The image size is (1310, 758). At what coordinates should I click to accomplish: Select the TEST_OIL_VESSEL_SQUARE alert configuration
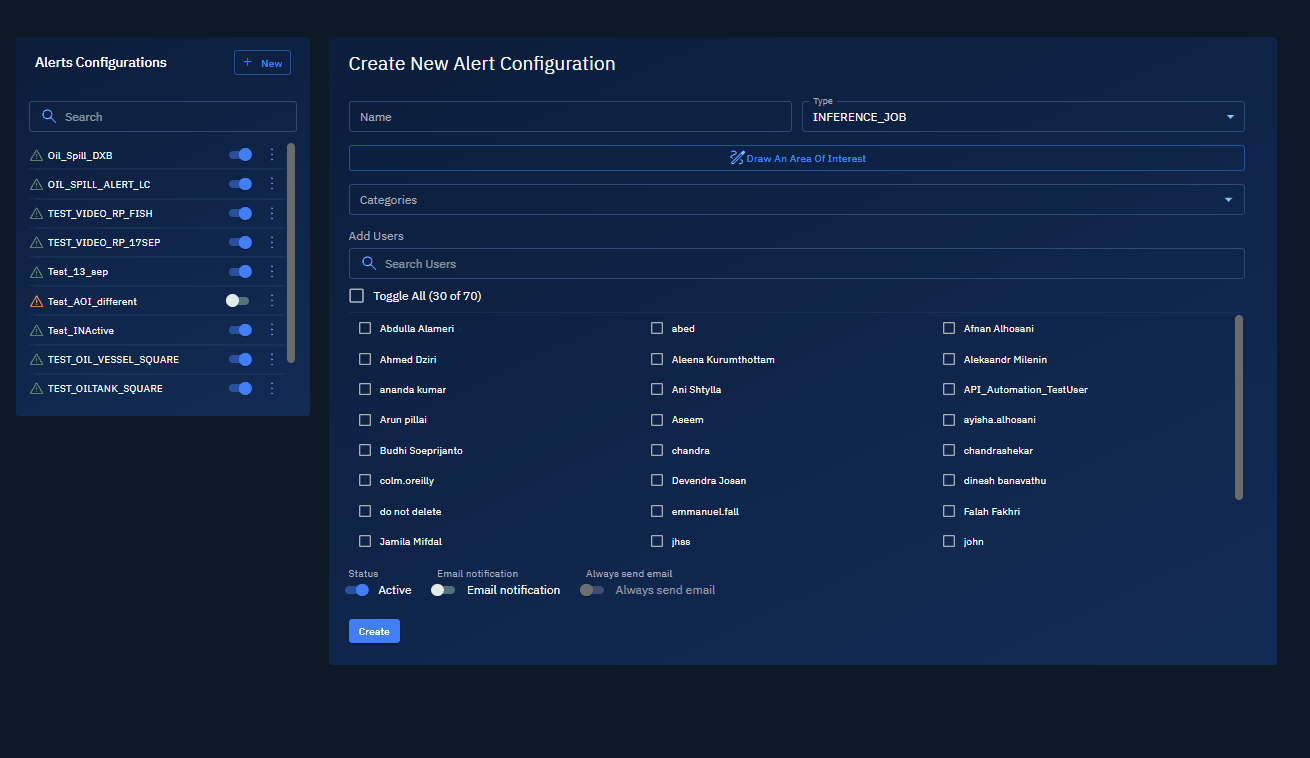click(x=113, y=359)
